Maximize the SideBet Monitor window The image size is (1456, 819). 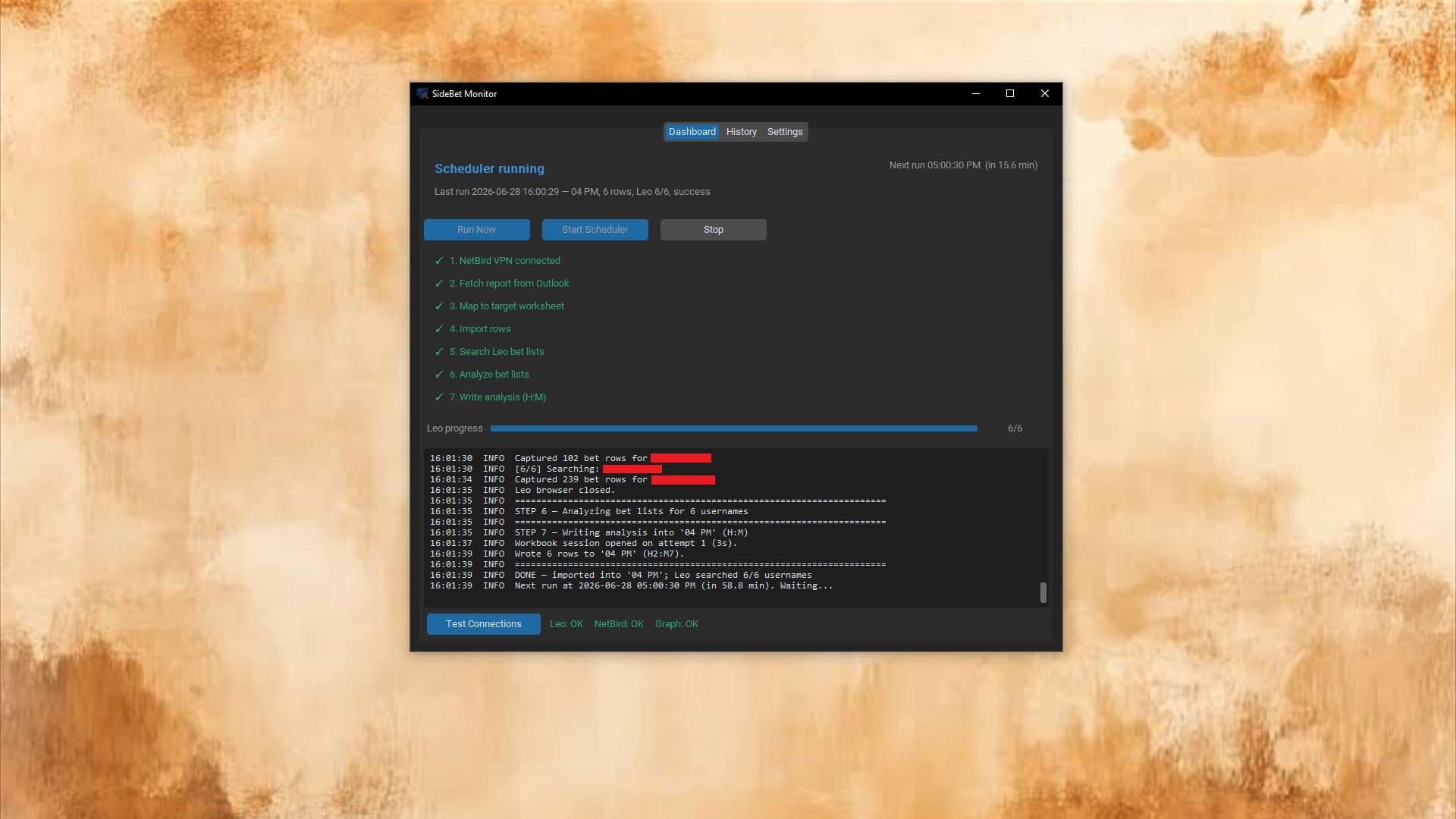[x=1010, y=93]
